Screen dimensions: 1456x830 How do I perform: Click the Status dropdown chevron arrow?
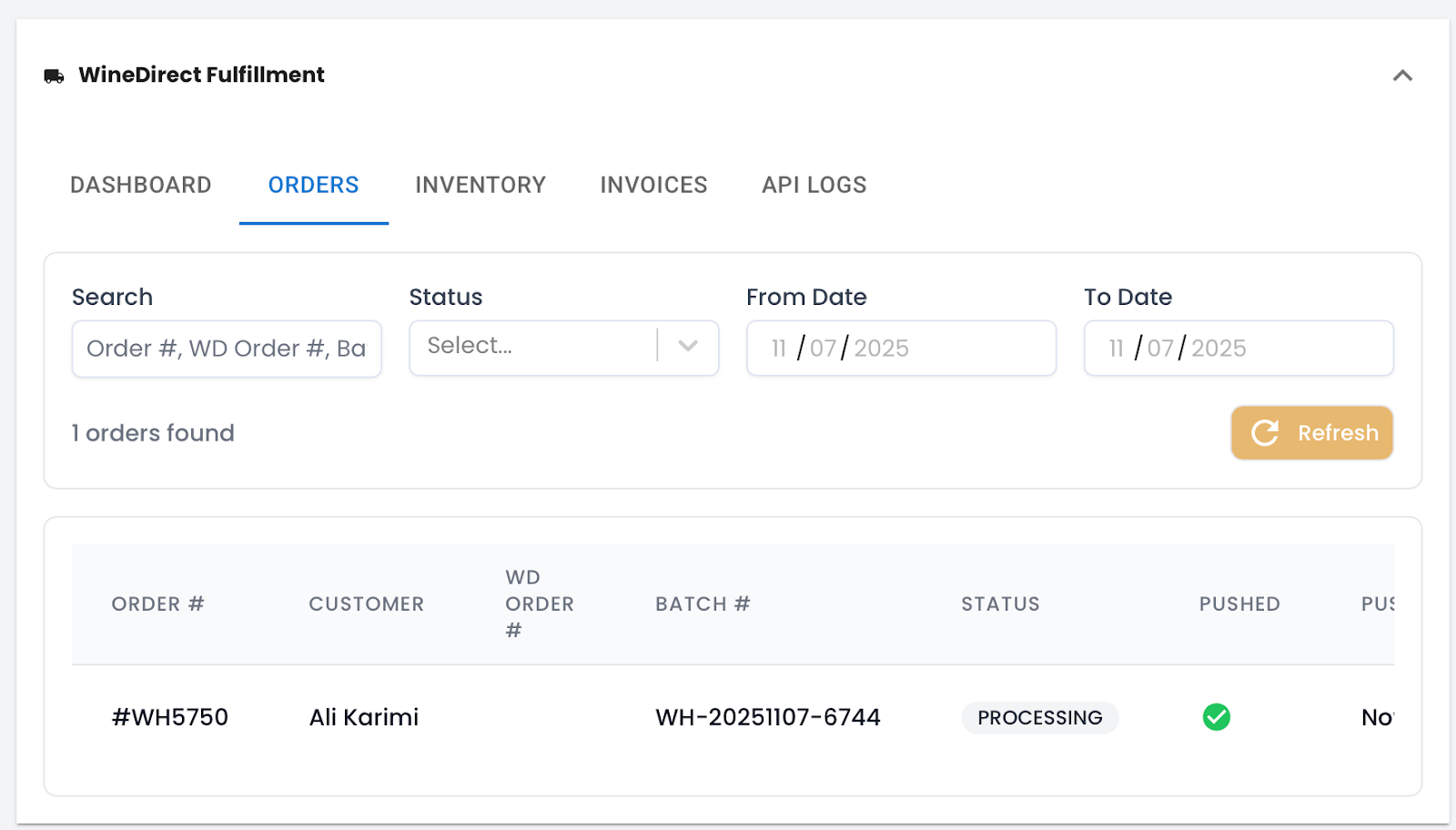(x=688, y=346)
